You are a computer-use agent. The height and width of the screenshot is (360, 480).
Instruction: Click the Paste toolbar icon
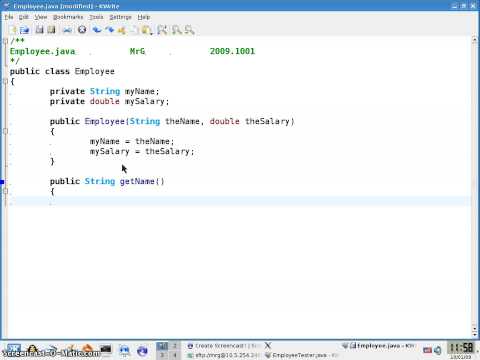click(x=146, y=30)
